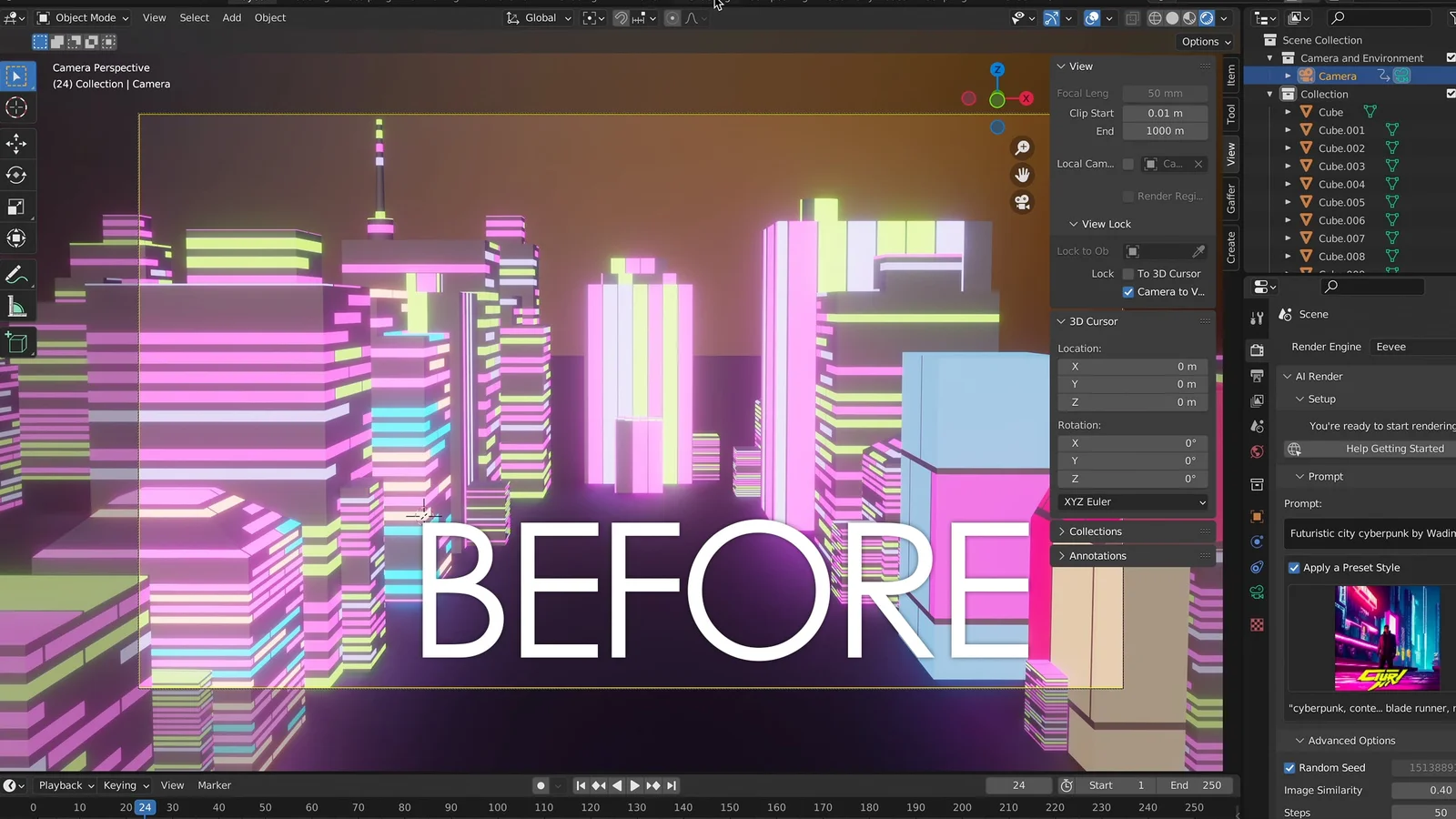Viewport: 1456px width, 819px height.
Task: Open the Select menu
Action: click(194, 17)
